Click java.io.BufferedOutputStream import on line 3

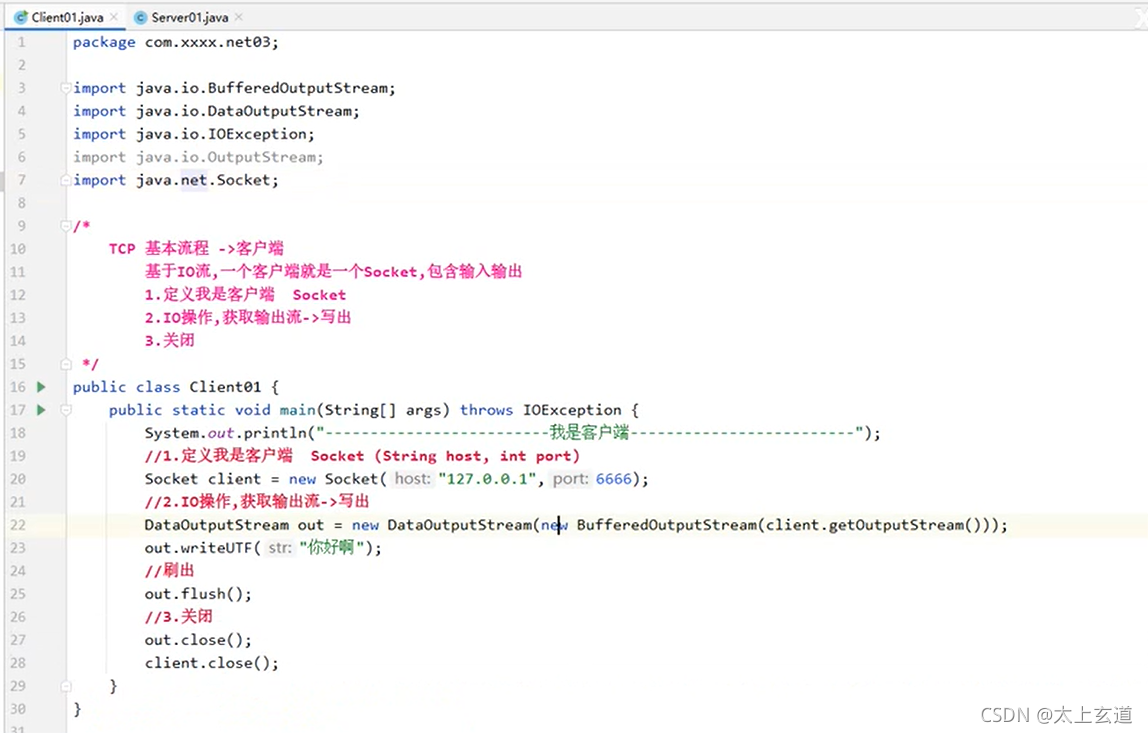pyautogui.click(x=265, y=88)
